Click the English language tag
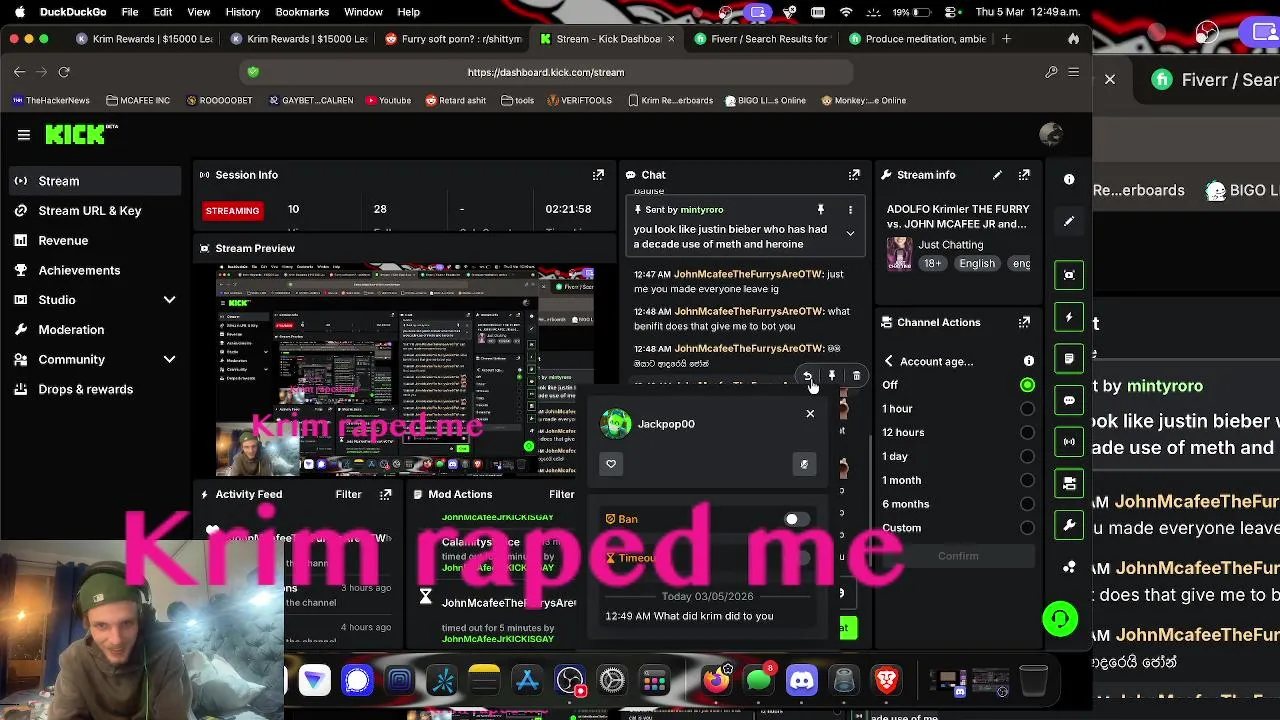This screenshot has height=720, width=1280. click(977, 263)
